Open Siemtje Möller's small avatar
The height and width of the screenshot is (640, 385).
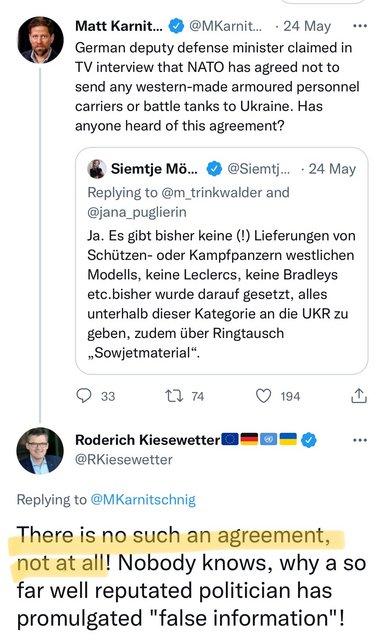click(x=97, y=169)
